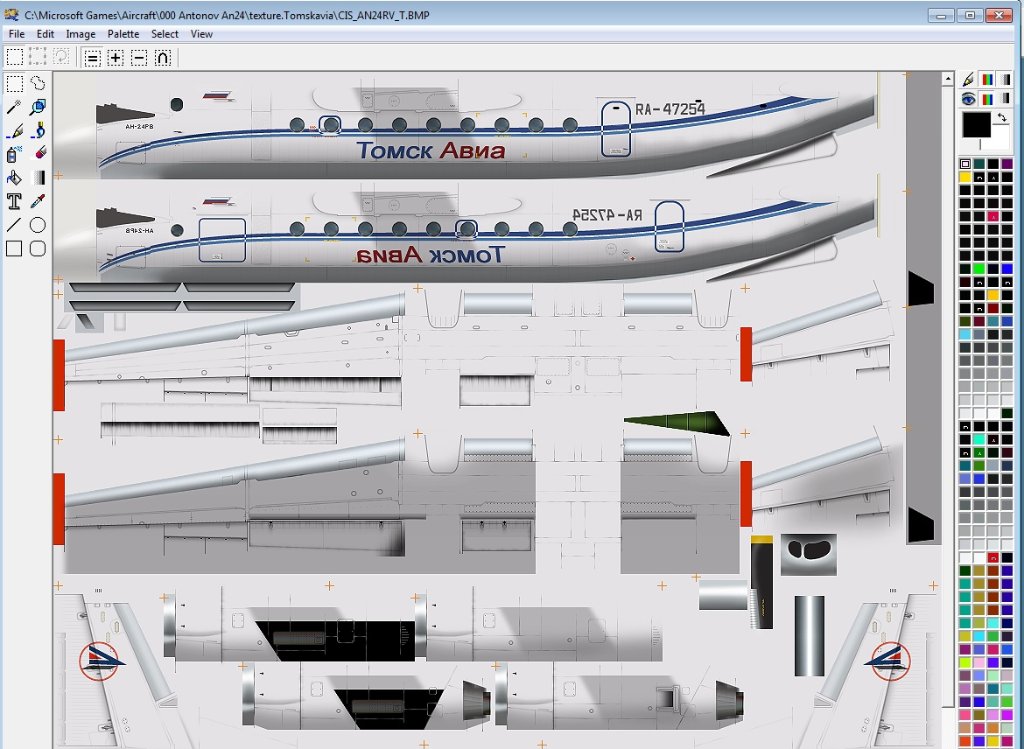This screenshot has width=1024, height=749.
Task: Pick the eyedropper color picker tool
Action: 38,201
